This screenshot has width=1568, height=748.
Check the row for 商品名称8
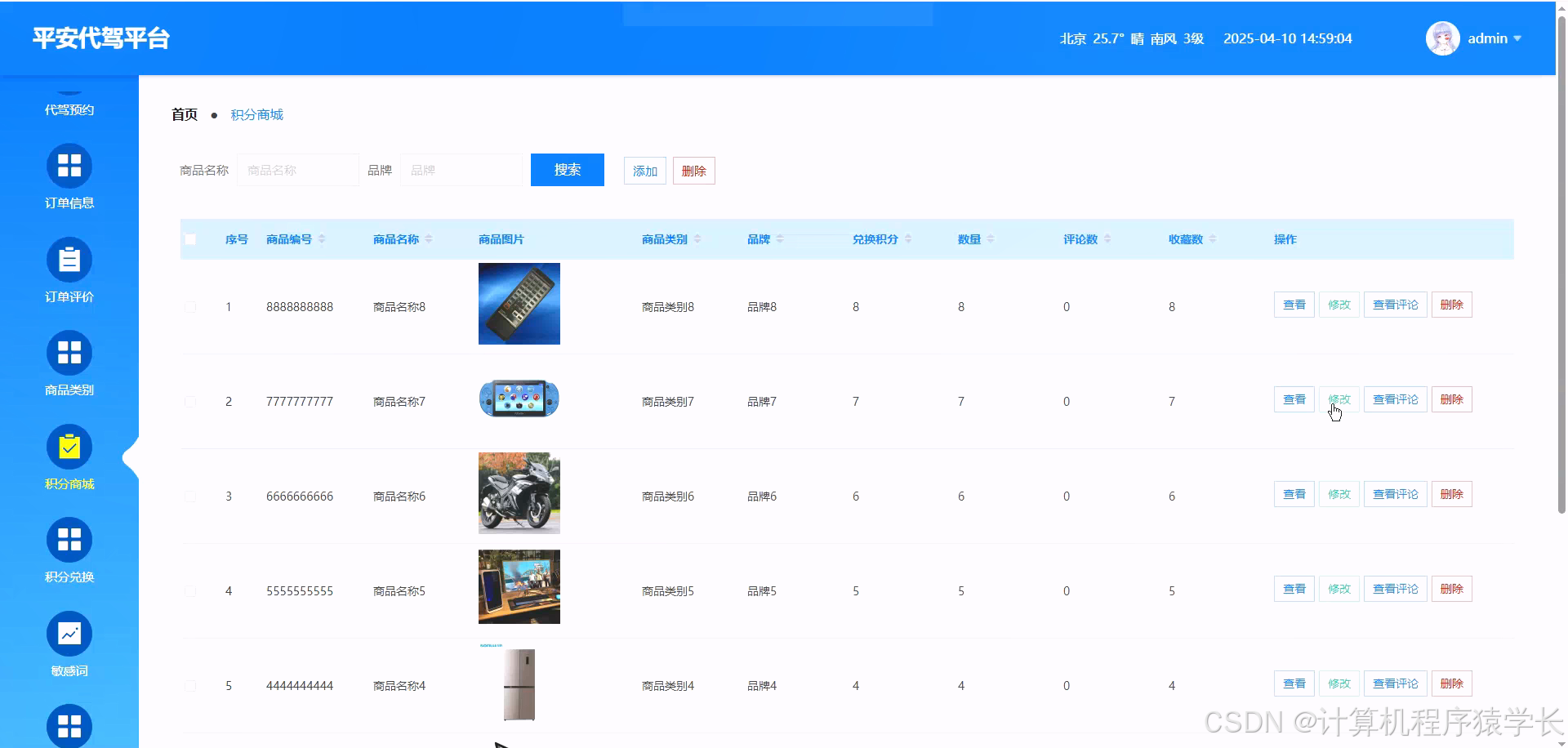pyautogui.click(x=190, y=307)
